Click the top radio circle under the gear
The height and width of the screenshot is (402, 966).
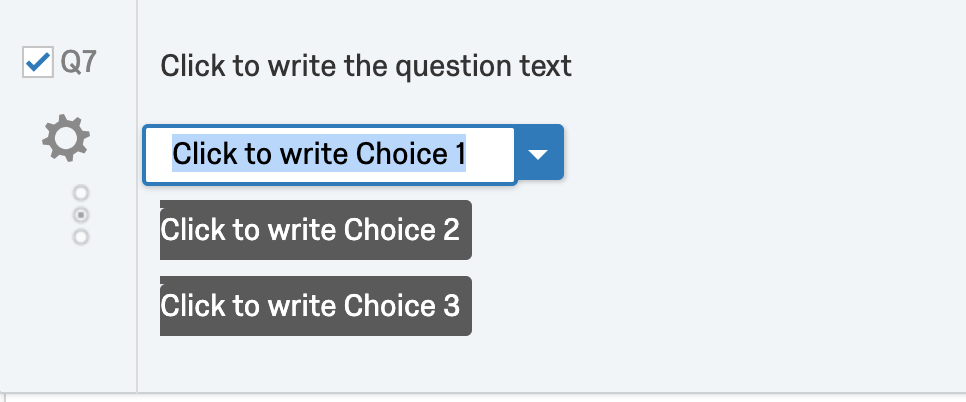coord(82,192)
